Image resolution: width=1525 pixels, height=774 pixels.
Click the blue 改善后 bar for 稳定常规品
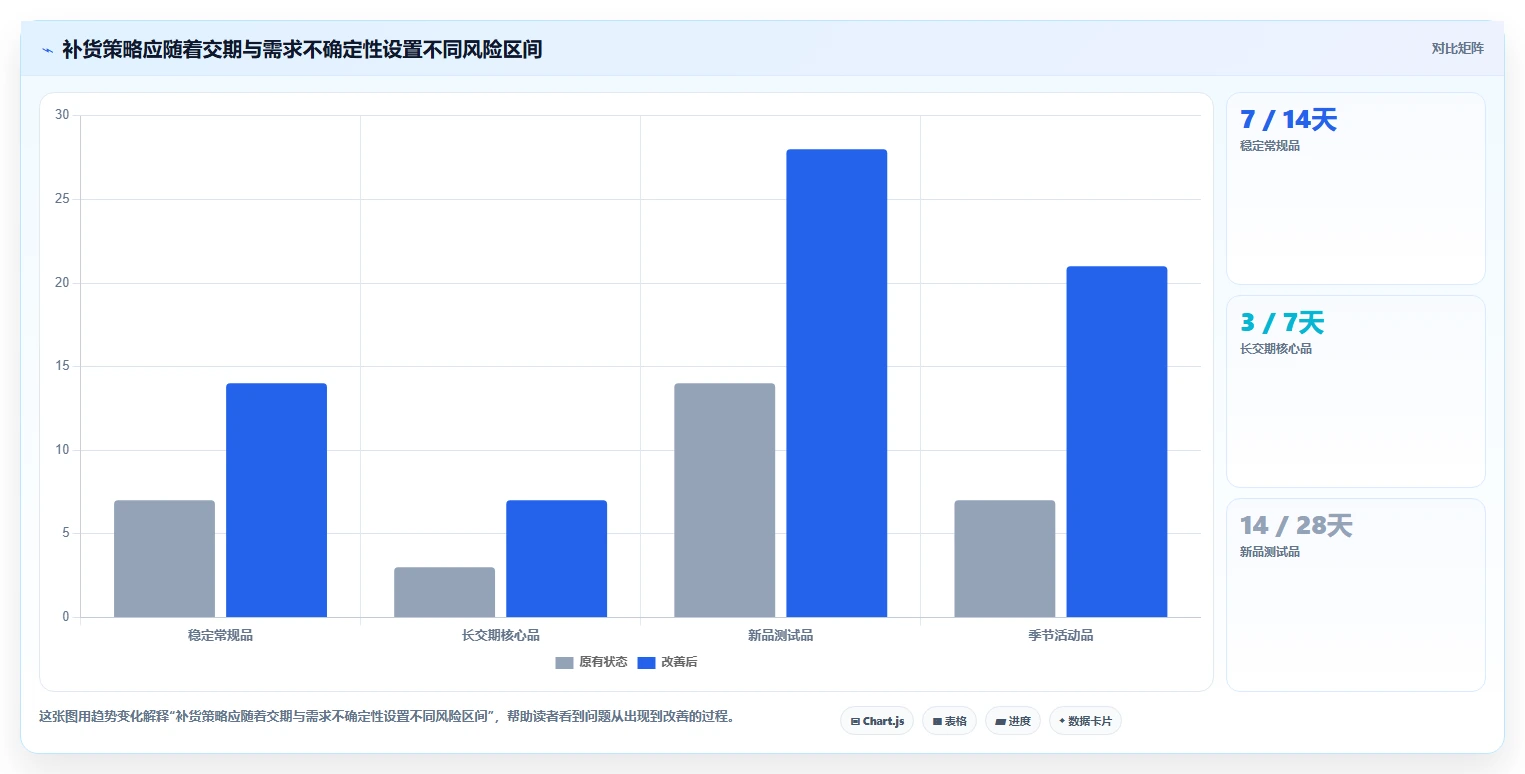click(276, 500)
